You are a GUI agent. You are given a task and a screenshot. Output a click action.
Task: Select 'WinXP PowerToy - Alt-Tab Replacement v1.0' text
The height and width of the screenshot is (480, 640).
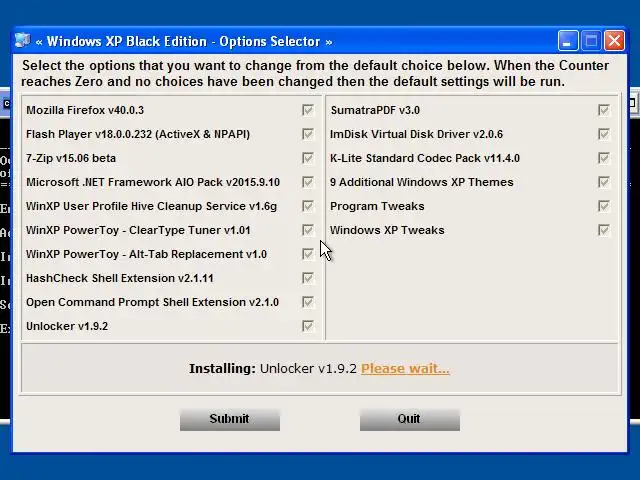(x=146, y=254)
